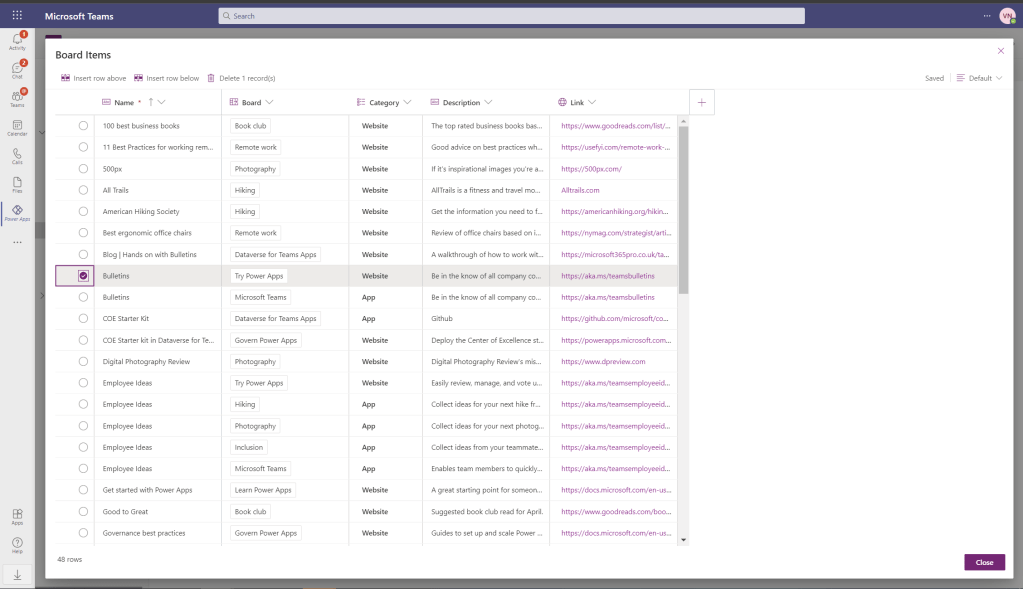Viewport: 1023px width, 589px height.
Task: Expand the Board column dropdown
Action: pyautogui.click(x=269, y=102)
